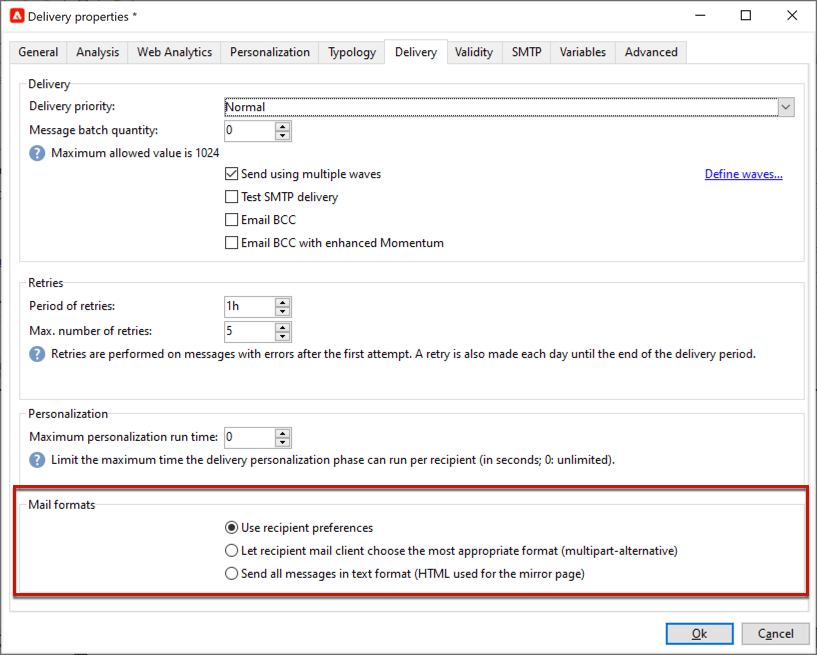
Task: Increase Message batch quantity with up arrow
Action: [x=282, y=126]
